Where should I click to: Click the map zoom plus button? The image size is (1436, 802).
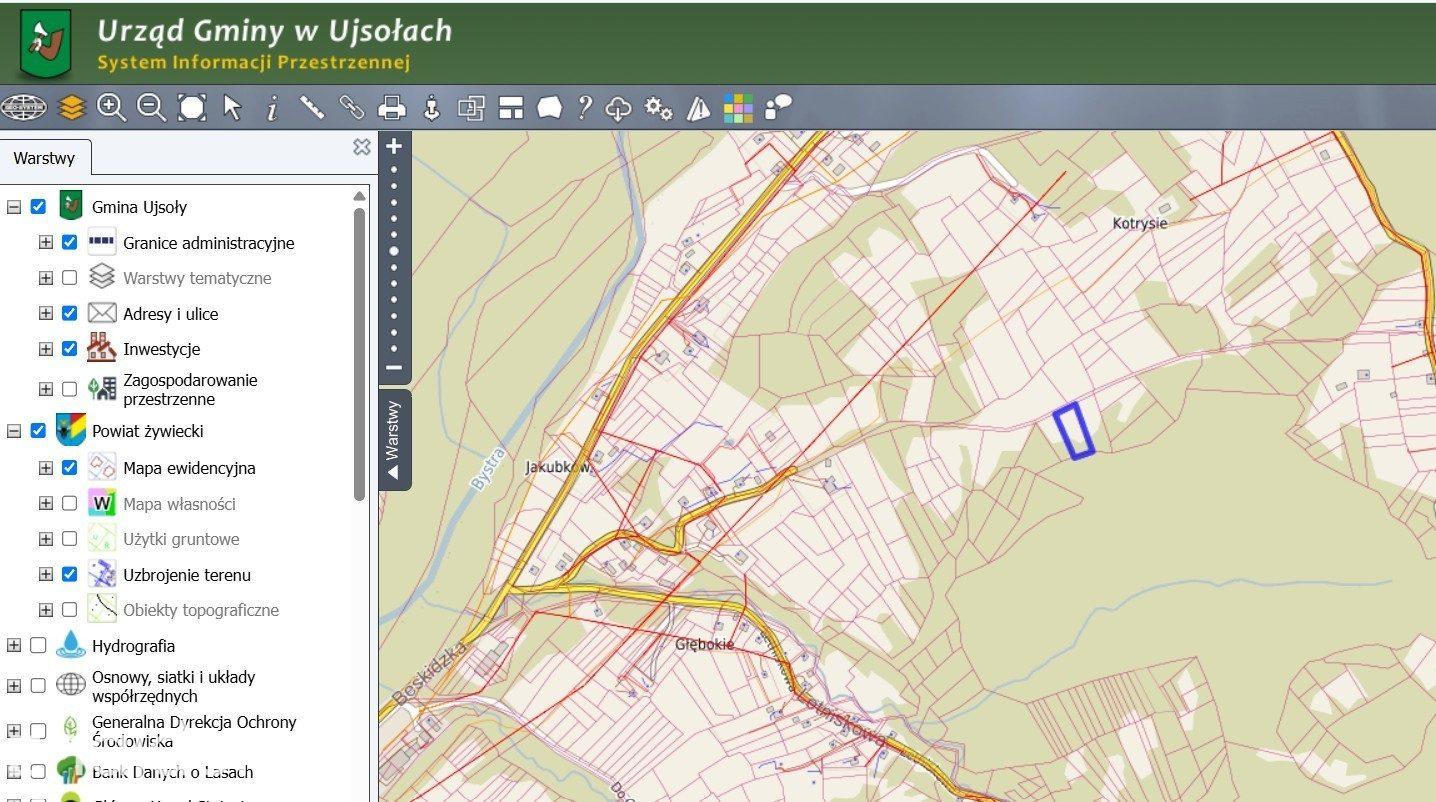pyautogui.click(x=394, y=146)
